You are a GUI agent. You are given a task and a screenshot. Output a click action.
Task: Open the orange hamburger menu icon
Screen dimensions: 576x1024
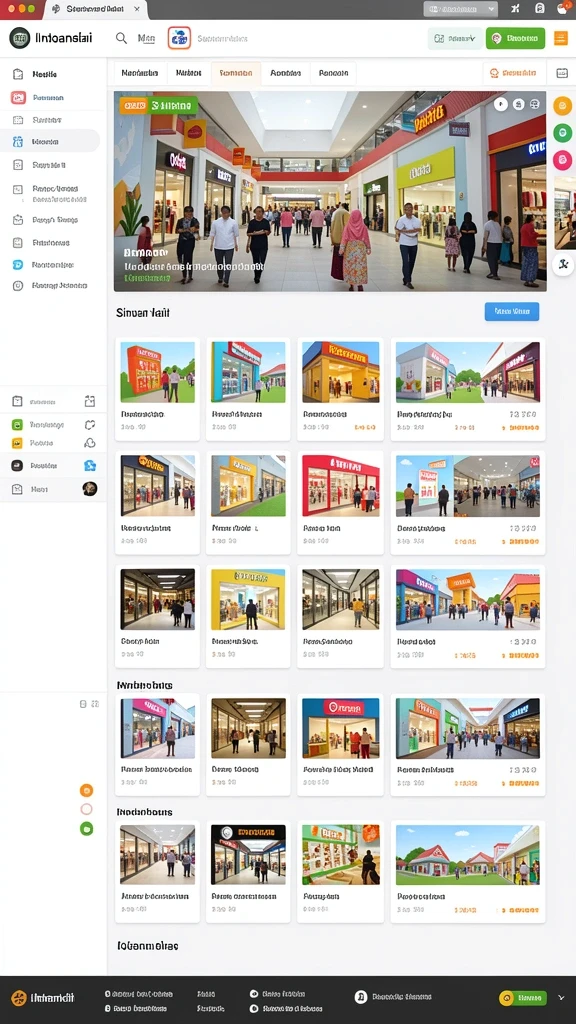point(560,38)
